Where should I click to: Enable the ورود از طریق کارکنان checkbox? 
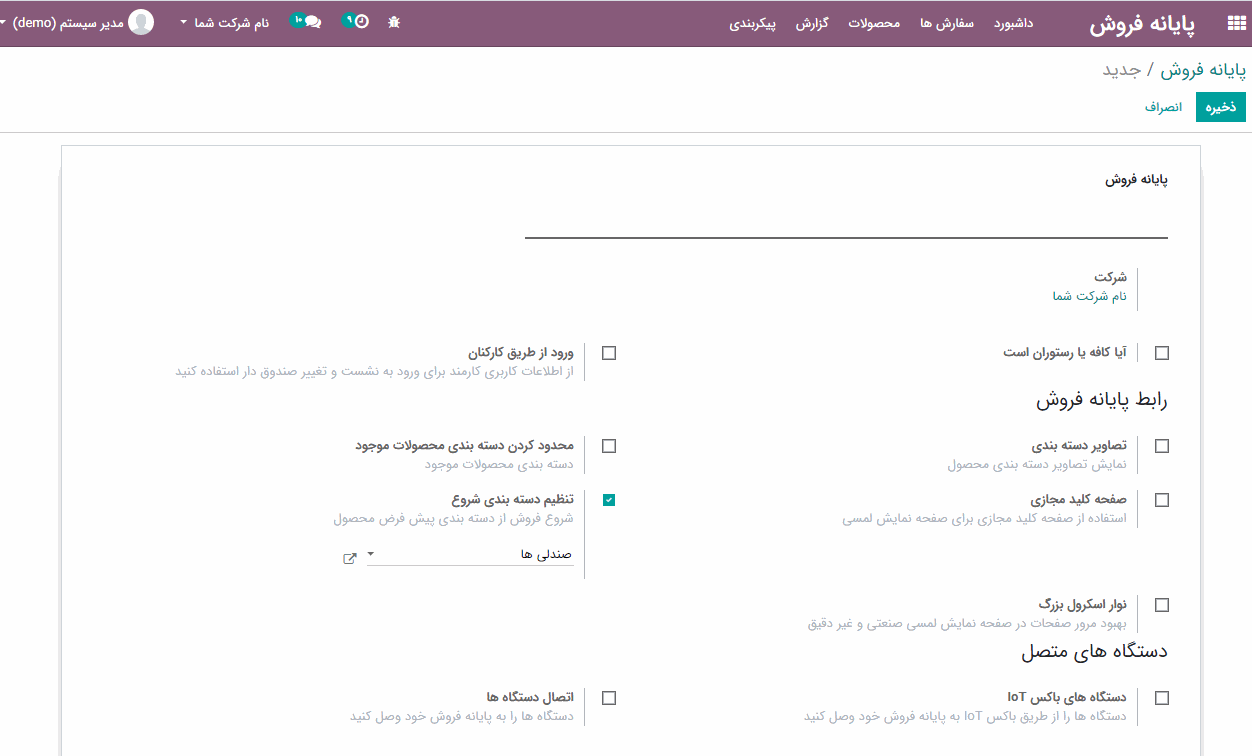[x=609, y=353]
